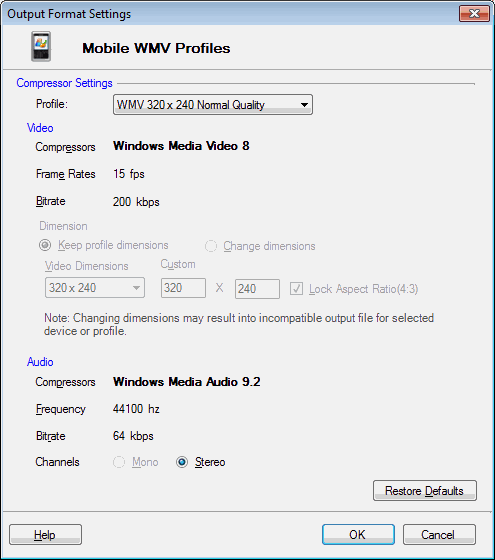
Task: Click the Windows Media Video 8 compressor text
Action: tap(181, 146)
